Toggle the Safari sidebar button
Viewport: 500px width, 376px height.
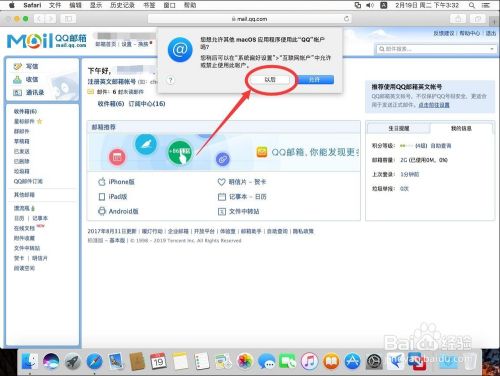(x=68, y=19)
